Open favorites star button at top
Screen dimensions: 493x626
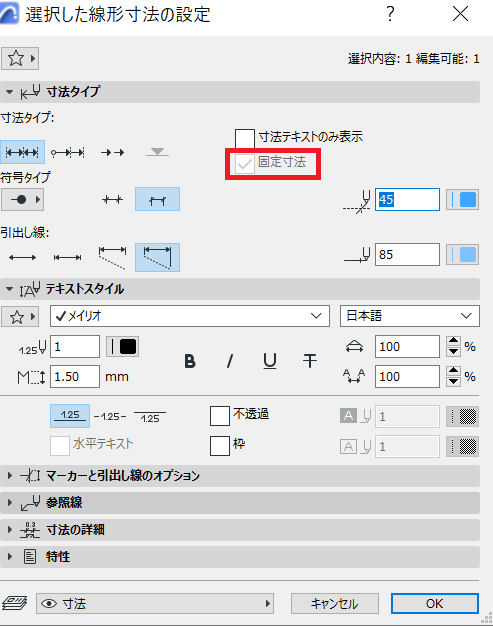click(x=20, y=59)
